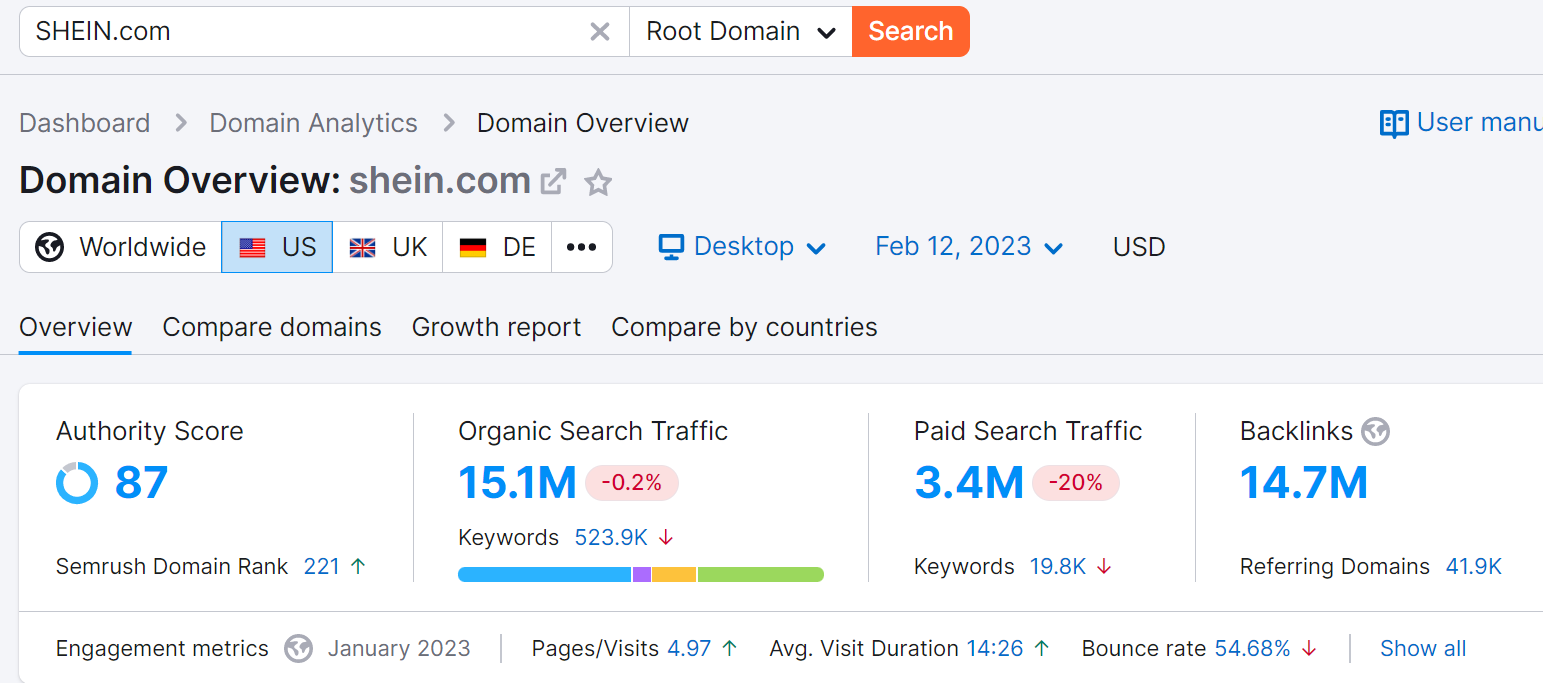Screen dimensions: 1543x683
Task: Clear the SHEIN.com search field
Action: click(x=600, y=32)
